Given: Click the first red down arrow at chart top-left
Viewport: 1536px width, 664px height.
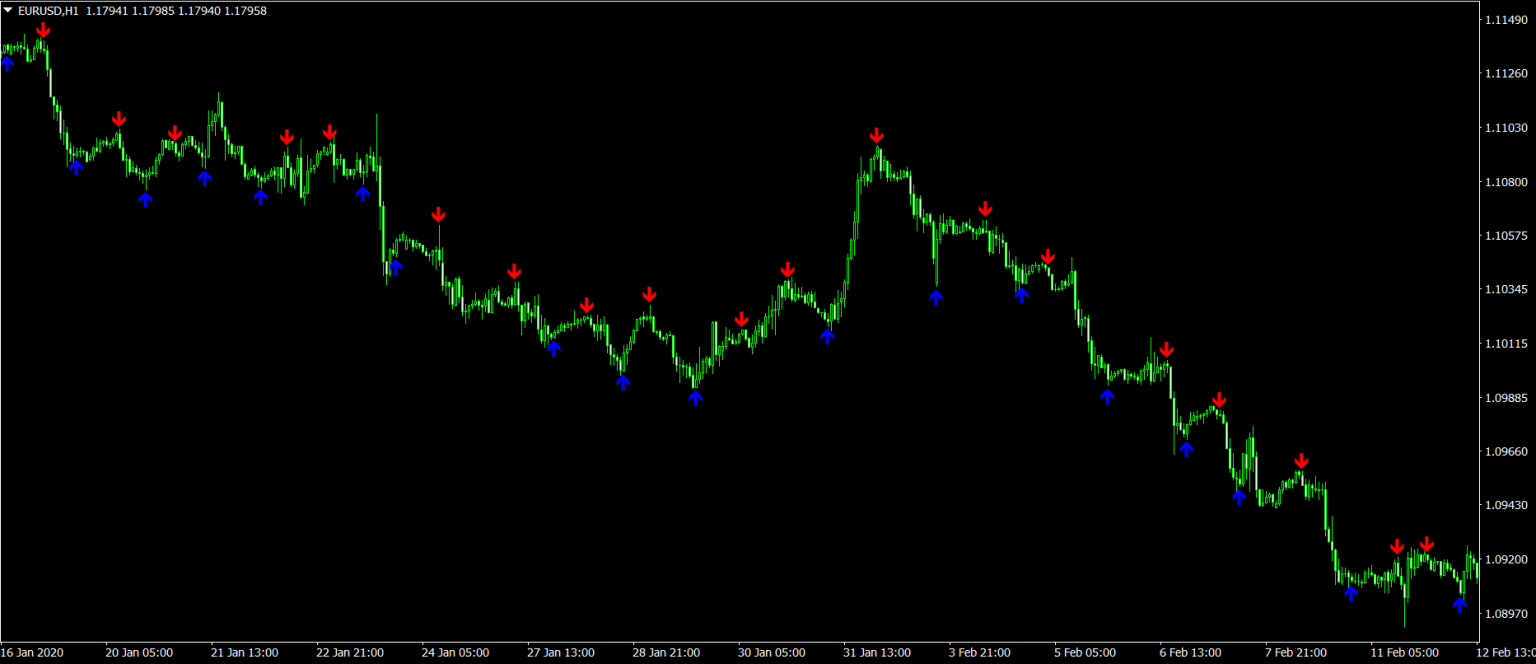Looking at the screenshot, I should tap(42, 30).
